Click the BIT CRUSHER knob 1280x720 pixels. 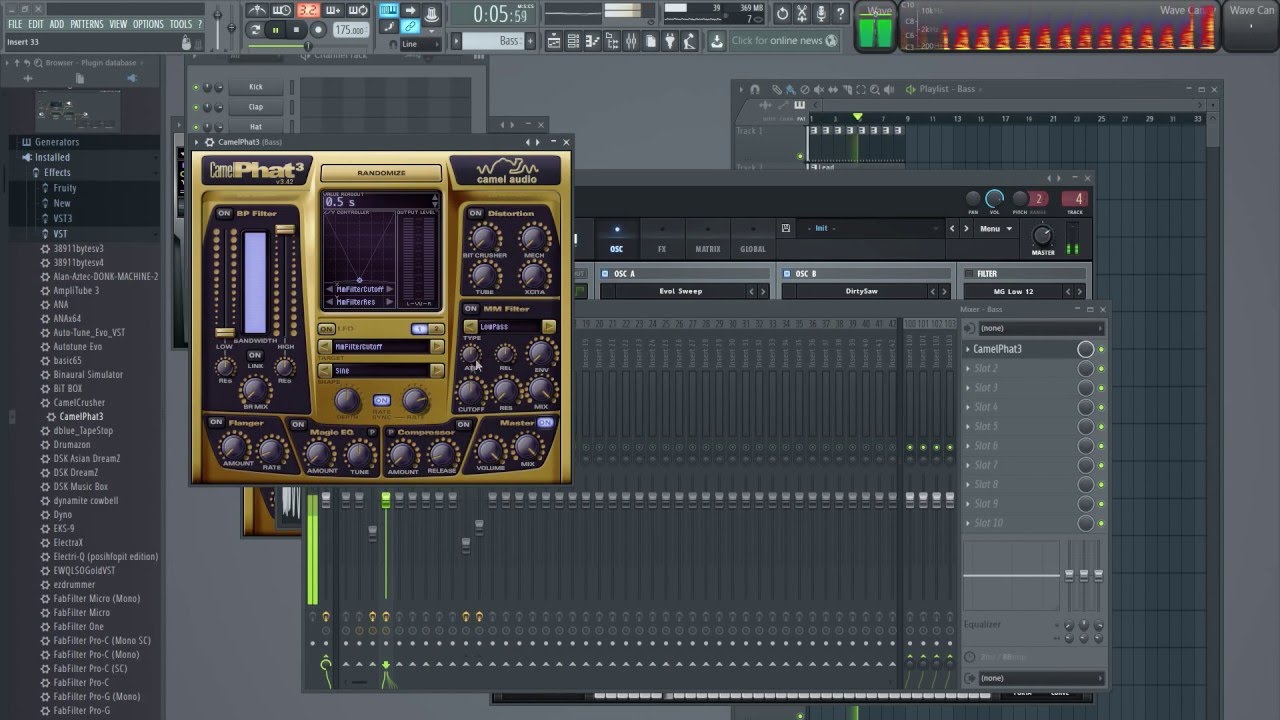(484, 238)
